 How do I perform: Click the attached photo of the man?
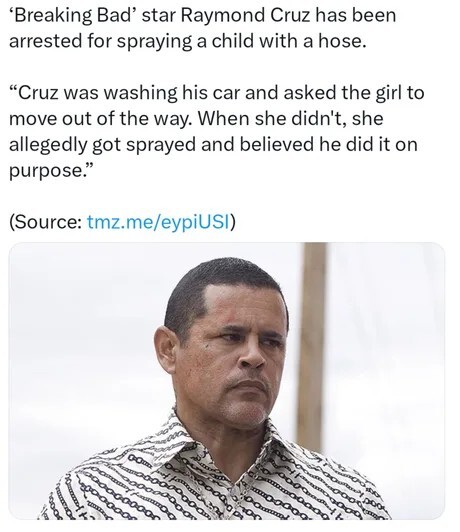[x=227, y=381]
